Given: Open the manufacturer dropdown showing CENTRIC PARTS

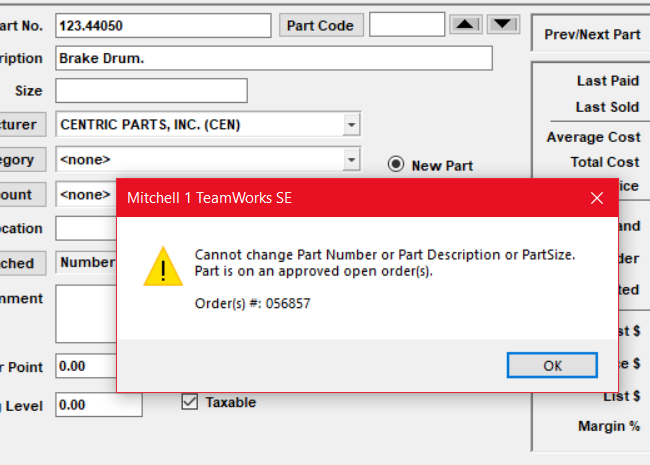Looking at the screenshot, I should click(351, 124).
